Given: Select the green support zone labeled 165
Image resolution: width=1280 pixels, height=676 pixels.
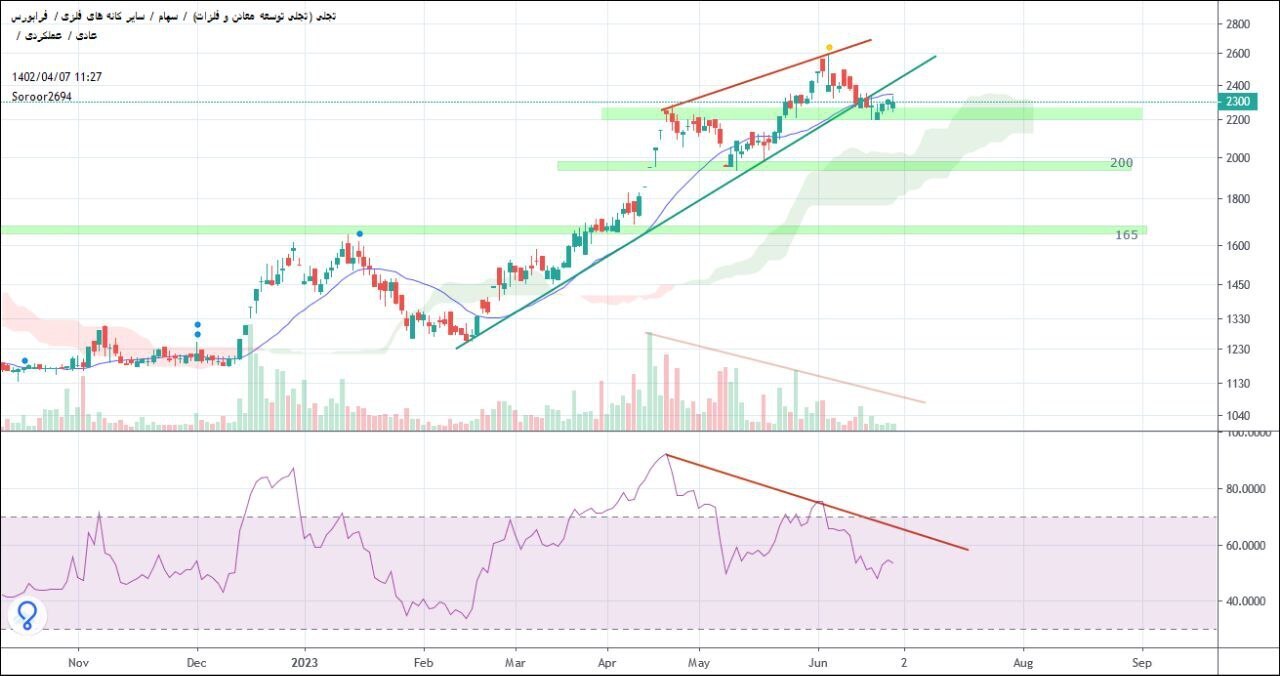Looking at the screenshot, I should pyautogui.click(x=573, y=230).
